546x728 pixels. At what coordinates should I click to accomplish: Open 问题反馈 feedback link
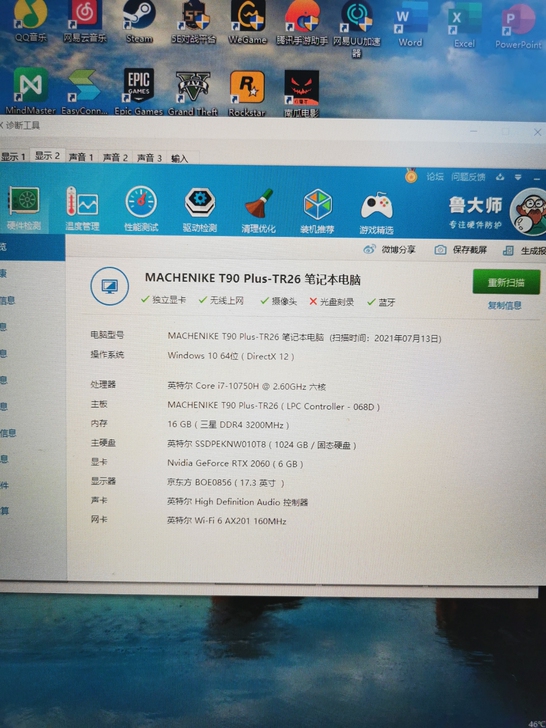pos(468,177)
